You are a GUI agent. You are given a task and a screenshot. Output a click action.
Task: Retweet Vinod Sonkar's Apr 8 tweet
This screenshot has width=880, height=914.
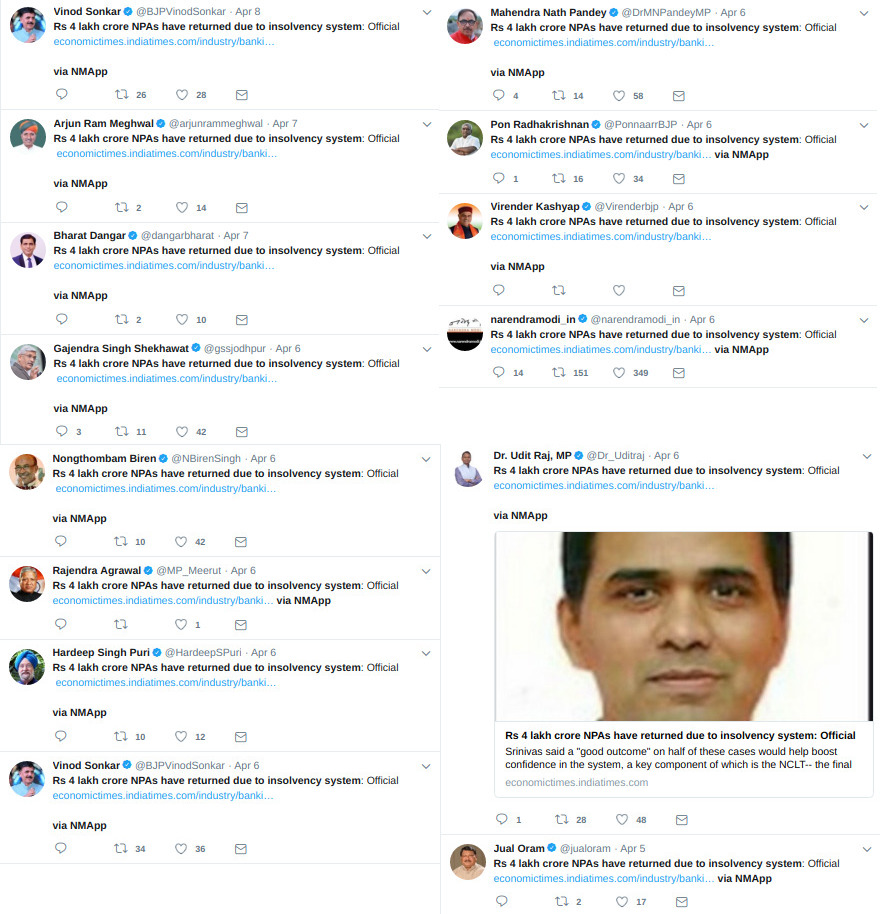pos(122,94)
